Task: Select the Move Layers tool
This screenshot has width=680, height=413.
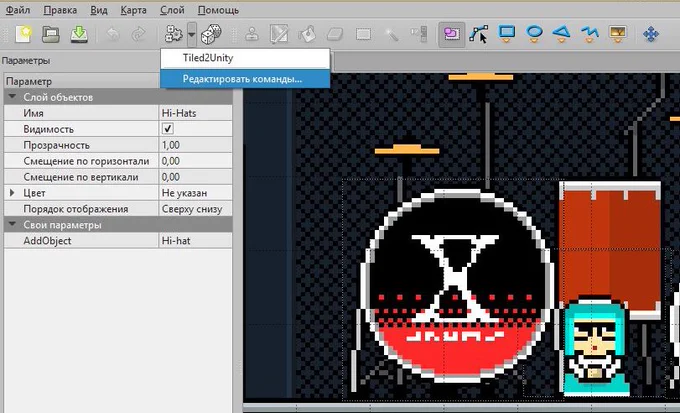Action: click(x=651, y=34)
